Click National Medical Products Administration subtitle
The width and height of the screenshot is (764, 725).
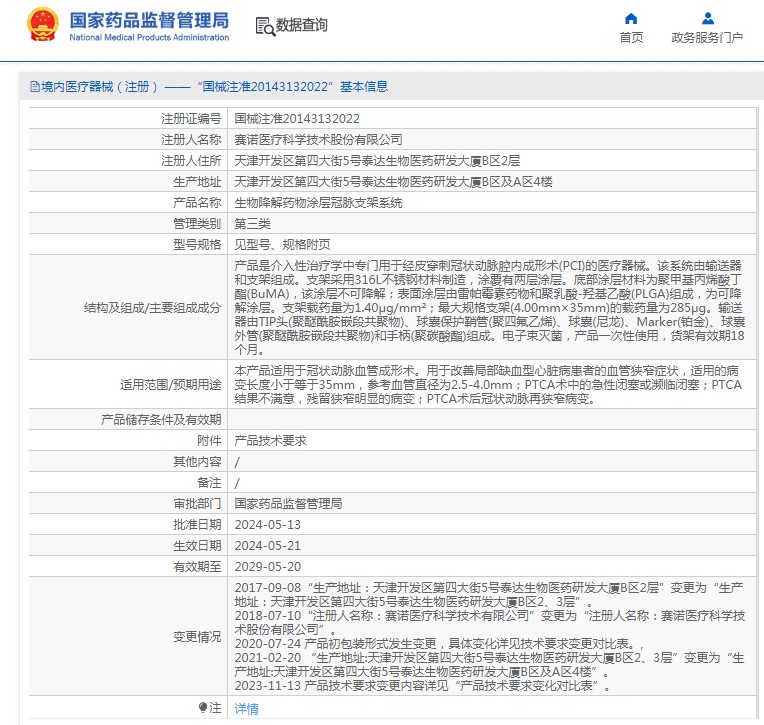click(x=149, y=38)
